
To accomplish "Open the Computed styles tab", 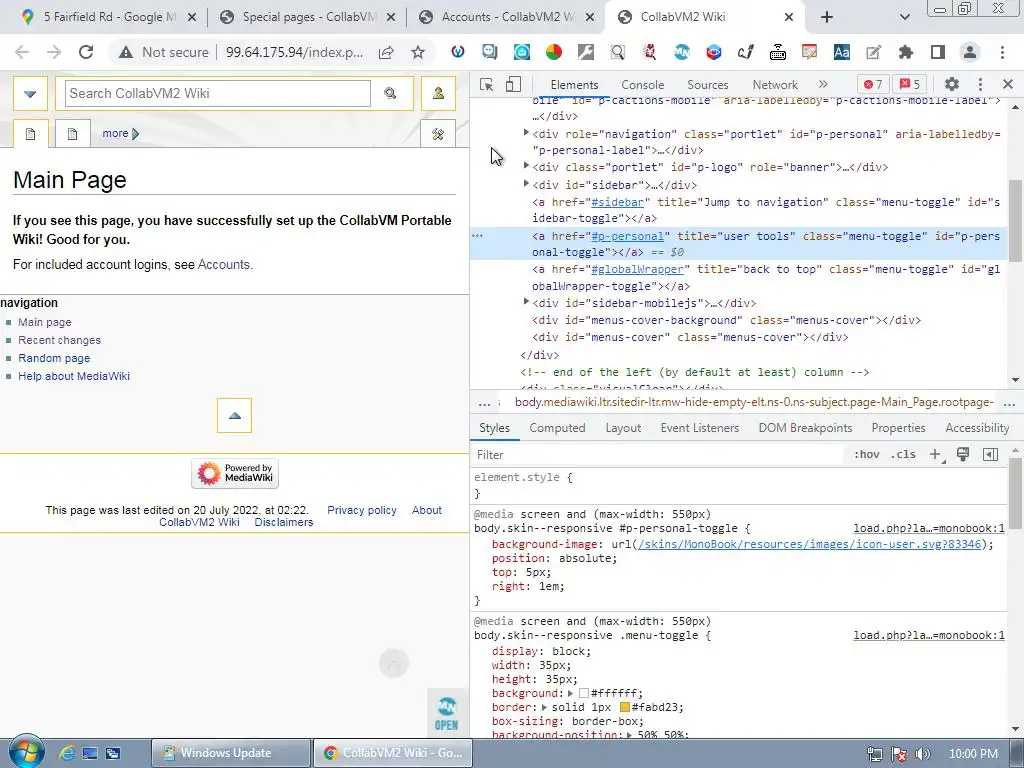I will click(557, 428).
